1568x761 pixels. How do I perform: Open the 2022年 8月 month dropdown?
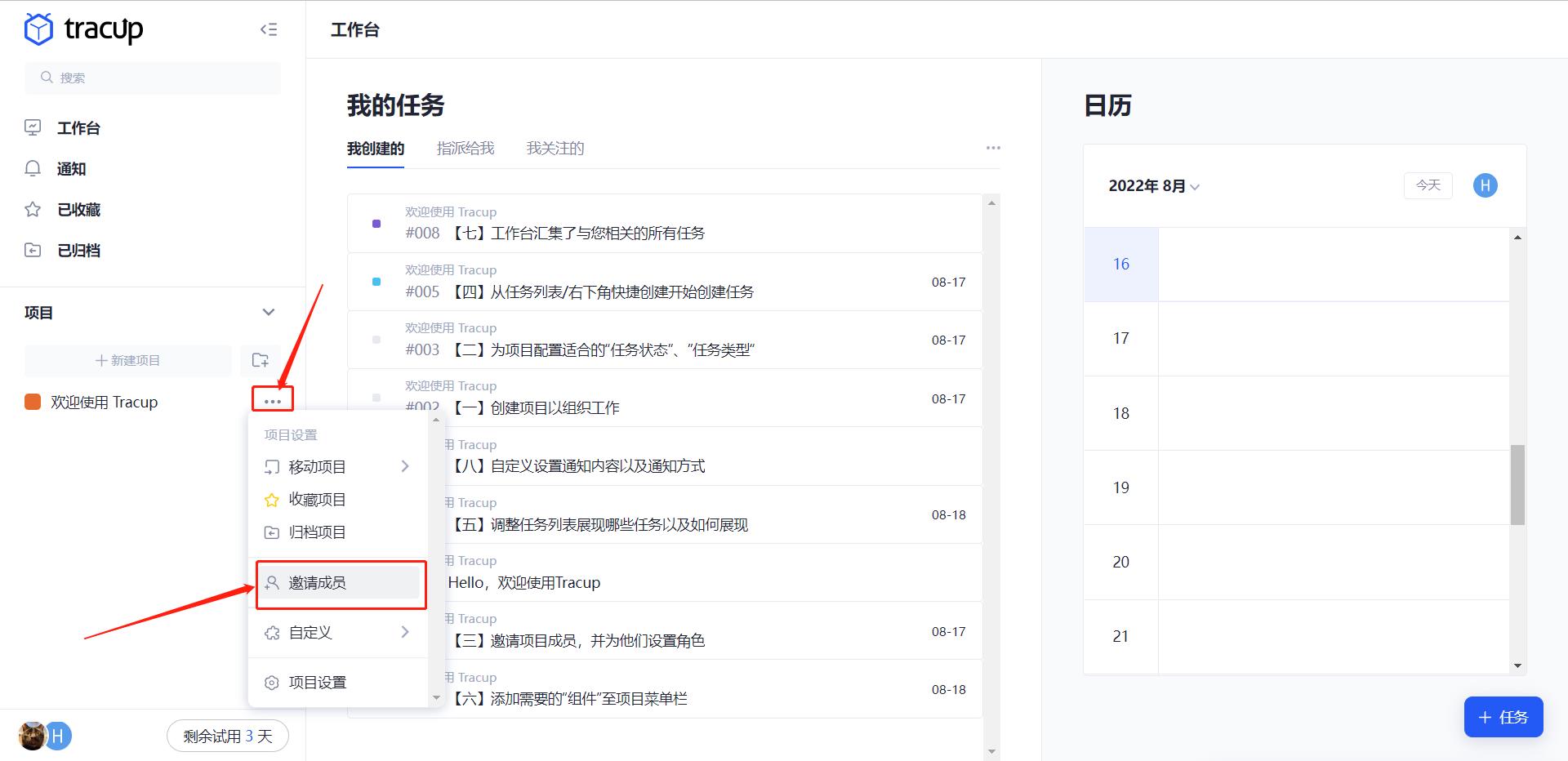1154,186
